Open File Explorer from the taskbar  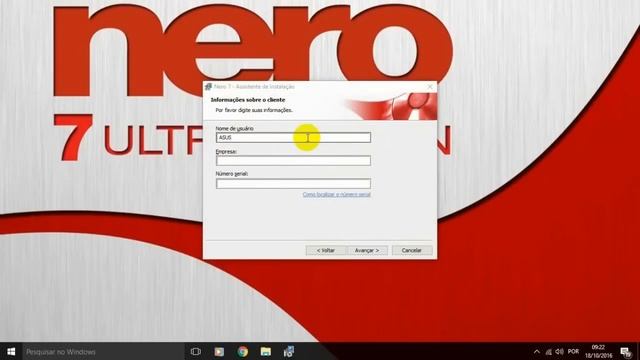(x=266, y=351)
